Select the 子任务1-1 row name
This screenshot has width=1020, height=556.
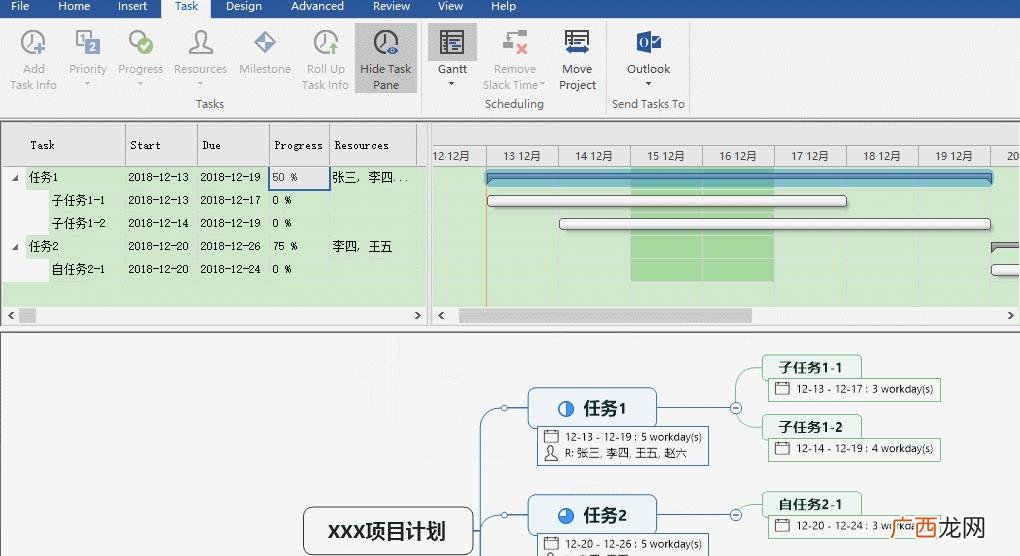(x=78, y=200)
